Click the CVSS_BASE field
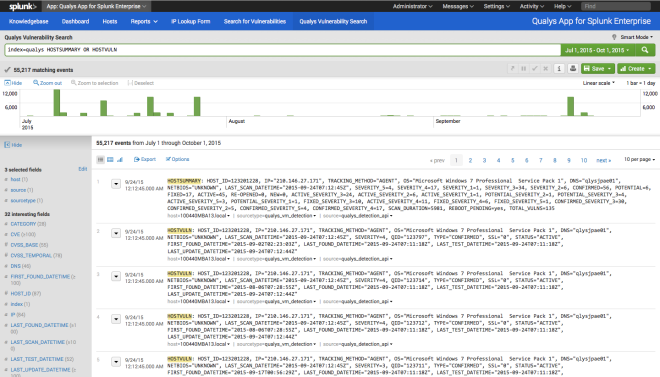This screenshot has width=660, height=377. tap(24, 245)
